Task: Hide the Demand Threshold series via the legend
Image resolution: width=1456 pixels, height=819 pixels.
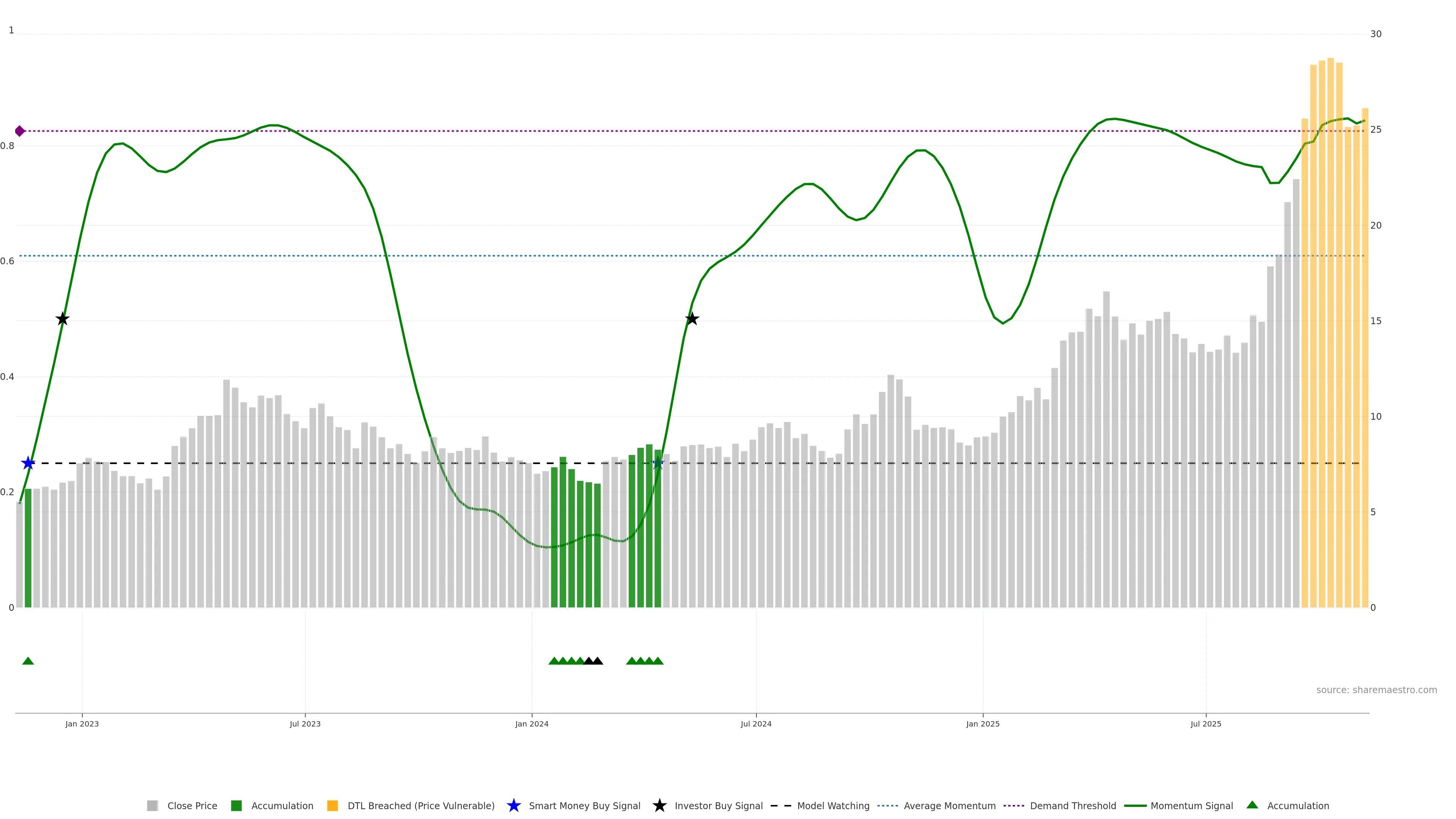Action: pos(1072,805)
